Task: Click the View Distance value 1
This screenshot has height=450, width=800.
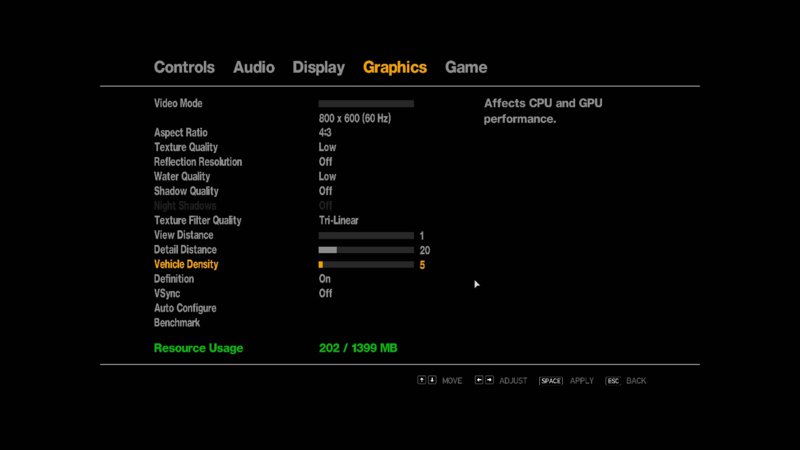Action: coord(421,236)
